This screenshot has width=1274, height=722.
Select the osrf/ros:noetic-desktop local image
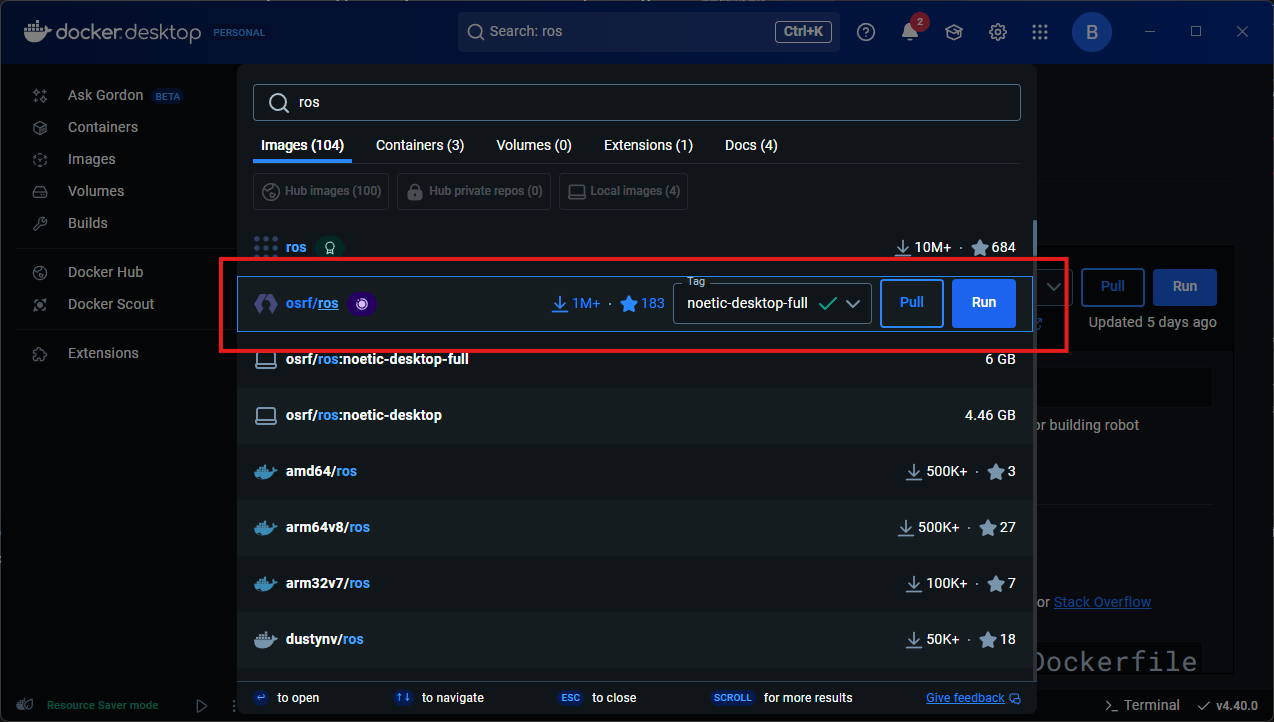click(x=635, y=416)
